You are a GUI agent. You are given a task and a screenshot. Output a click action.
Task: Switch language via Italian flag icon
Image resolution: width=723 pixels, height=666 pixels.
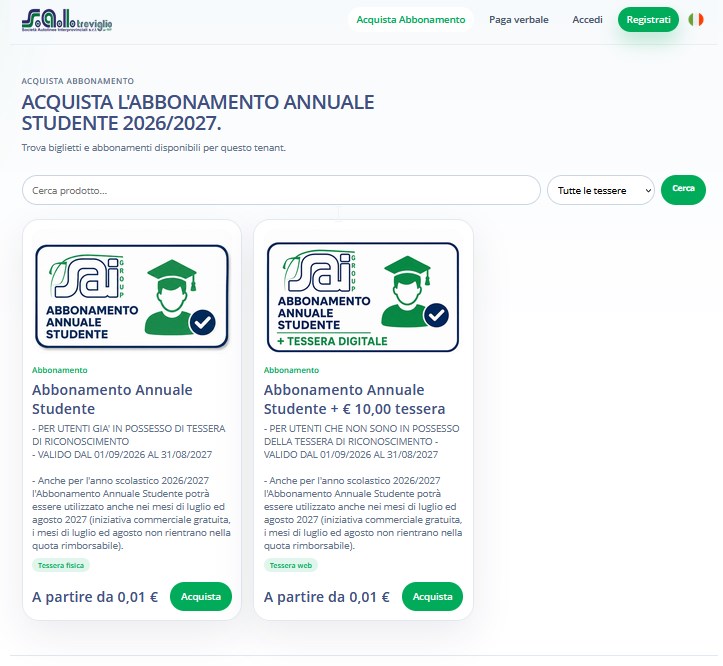click(x=696, y=19)
